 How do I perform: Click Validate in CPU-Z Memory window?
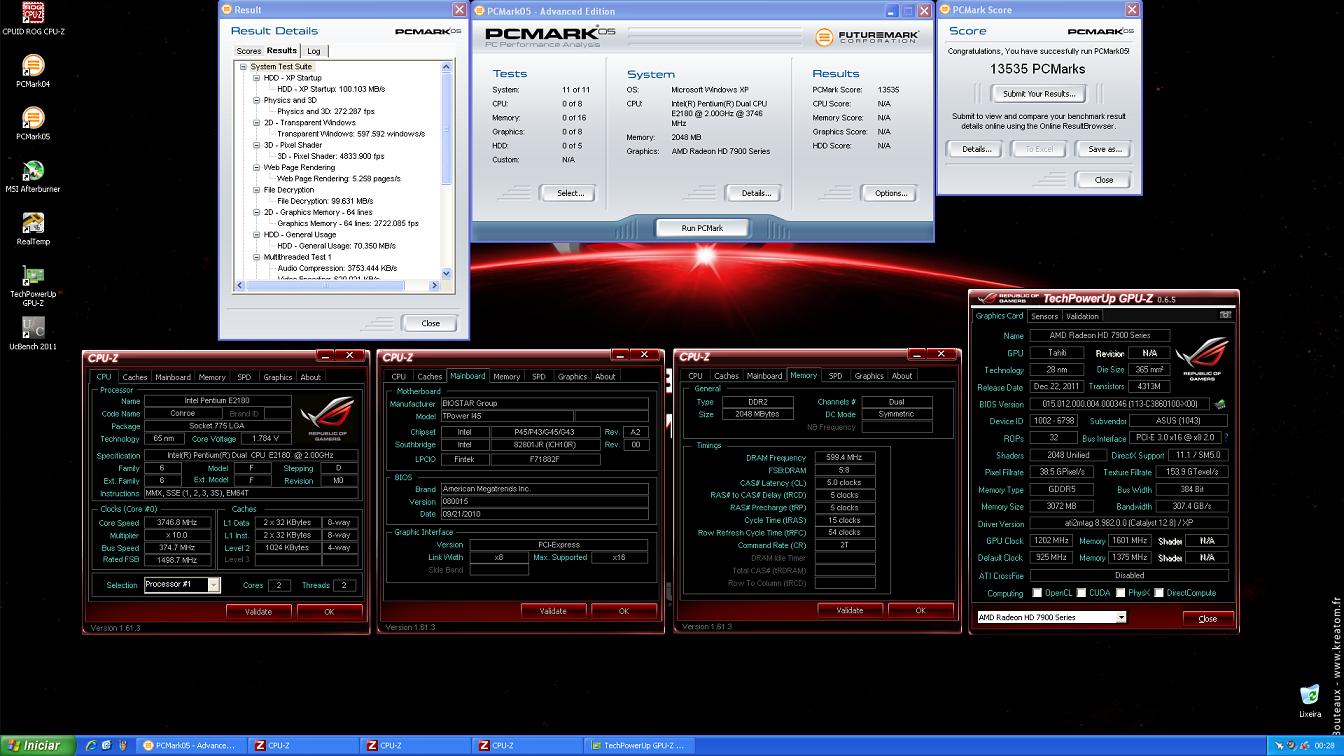click(849, 610)
